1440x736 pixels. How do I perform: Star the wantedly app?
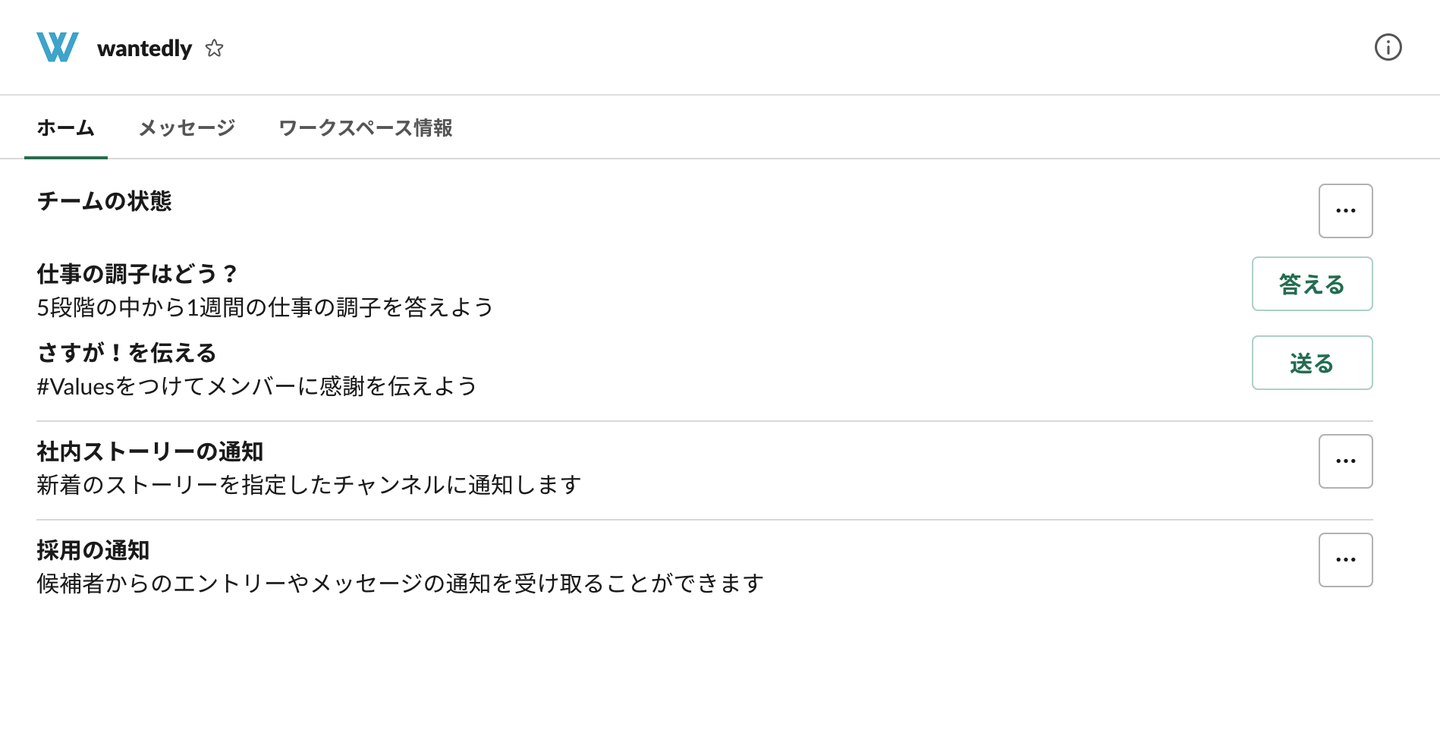pyautogui.click(x=214, y=48)
